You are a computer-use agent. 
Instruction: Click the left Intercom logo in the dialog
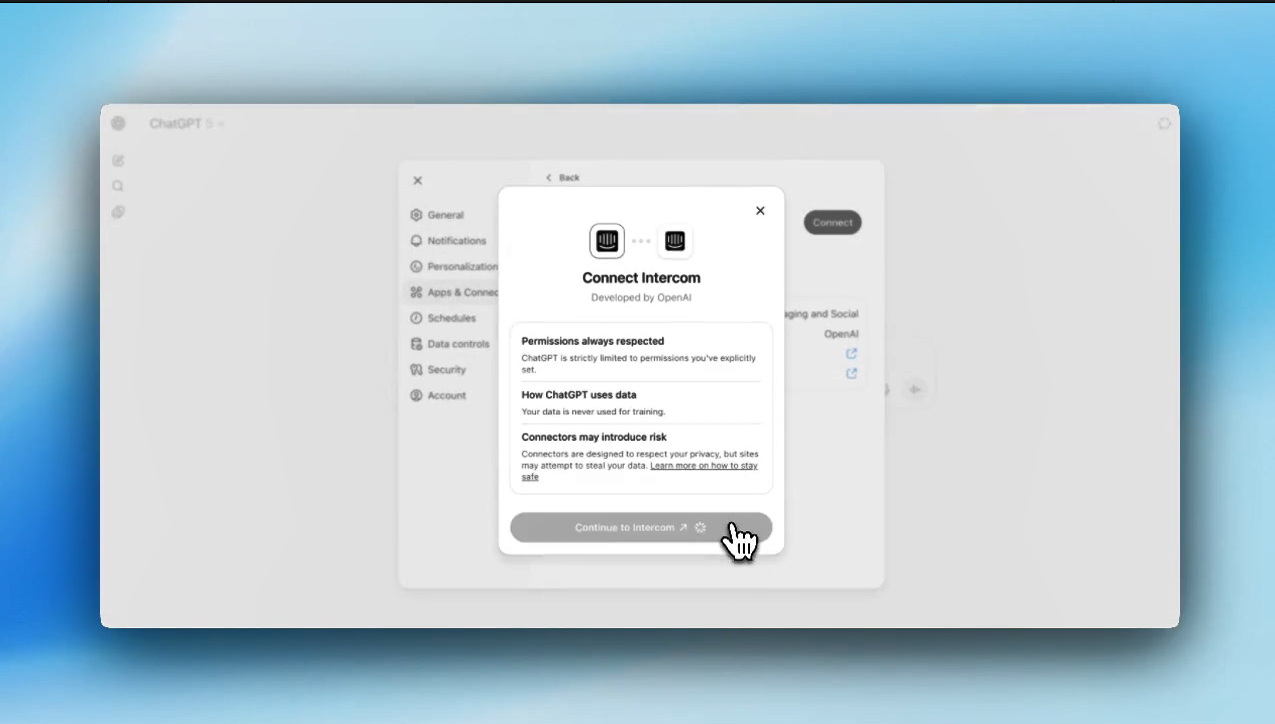607,241
